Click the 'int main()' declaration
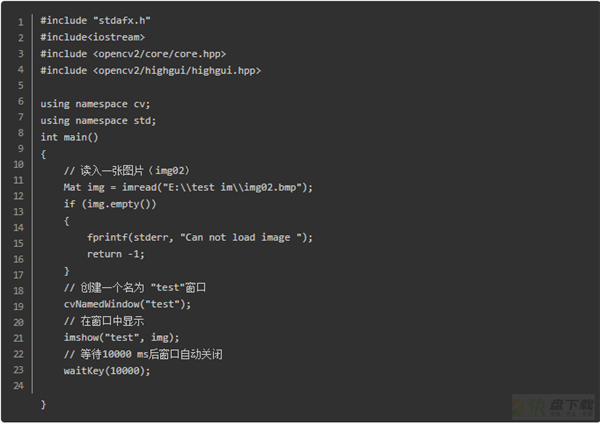 [70, 137]
